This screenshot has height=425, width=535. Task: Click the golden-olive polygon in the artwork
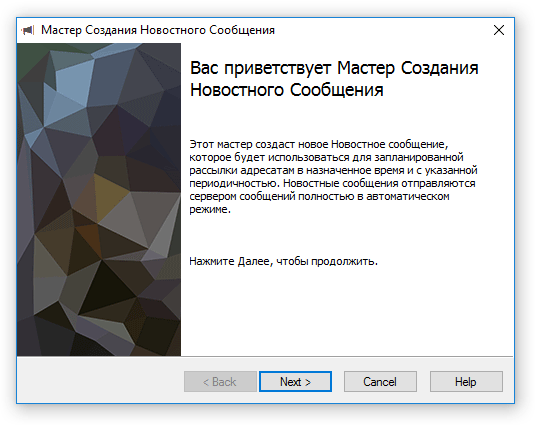[109, 193]
